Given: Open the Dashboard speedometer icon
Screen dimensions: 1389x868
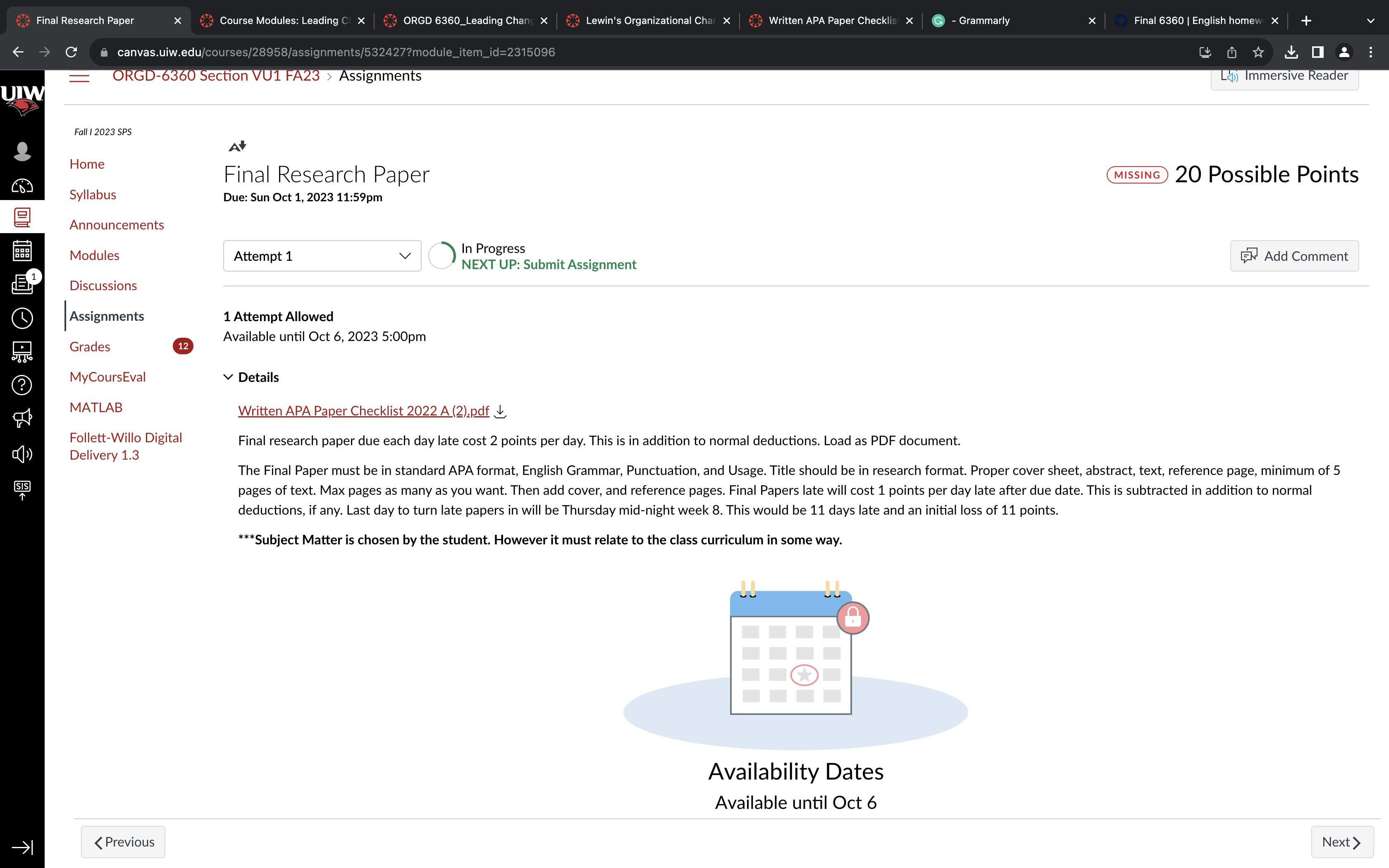Looking at the screenshot, I should (x=22, y=186).
